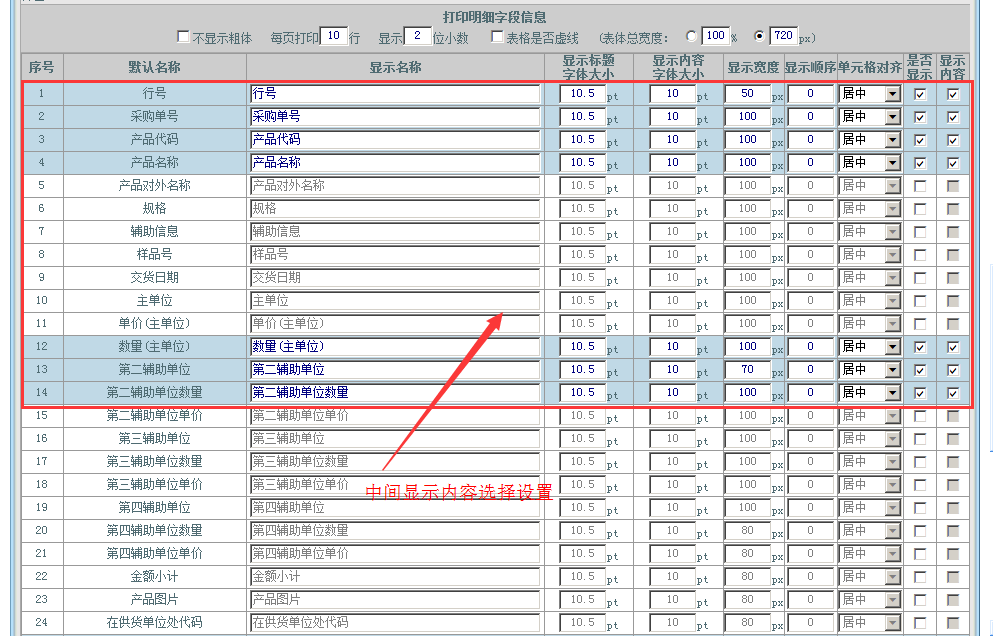Click the display width field for 行号
This screenshot has height=636, width=993.
click(748, 94)
